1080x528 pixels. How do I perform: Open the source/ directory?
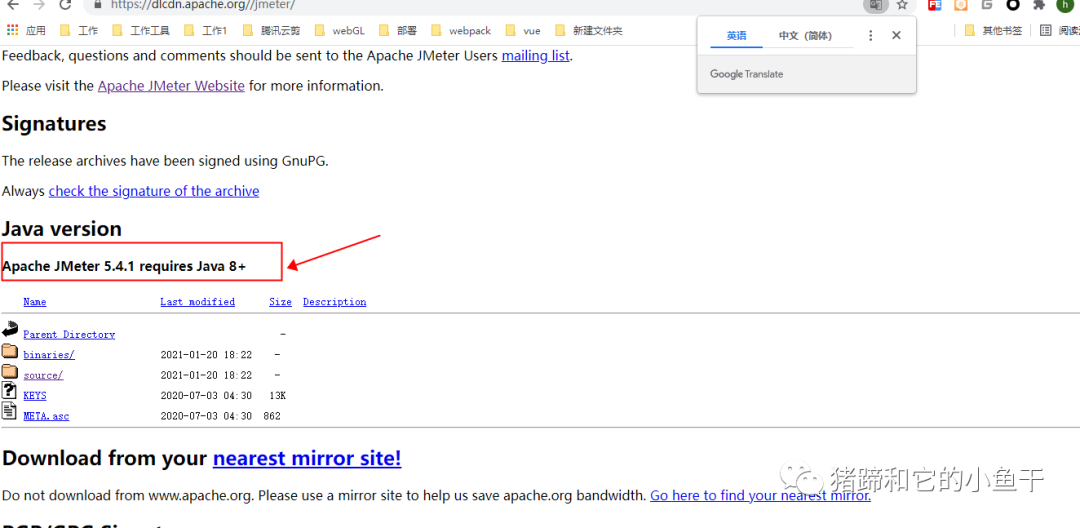[43, 376]
